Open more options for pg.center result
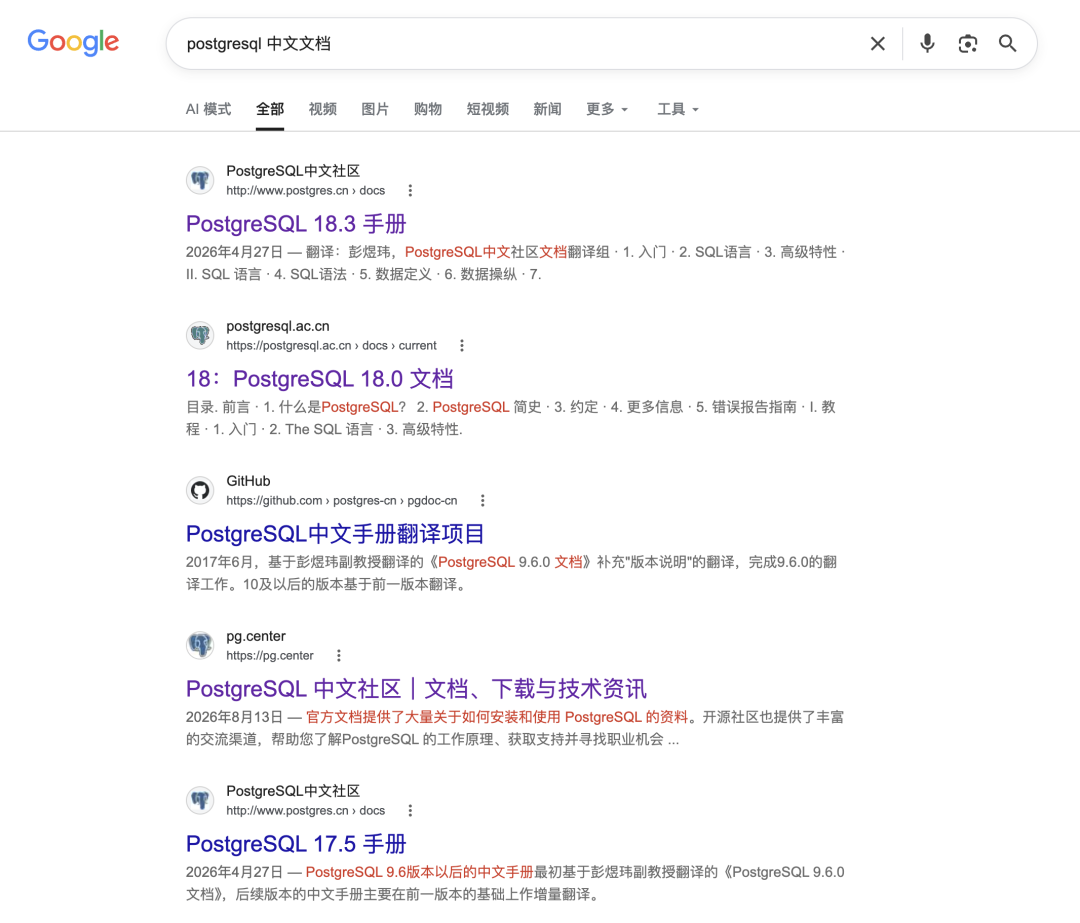The height and width of the screenshot is (923, 1080). [338, 655]
